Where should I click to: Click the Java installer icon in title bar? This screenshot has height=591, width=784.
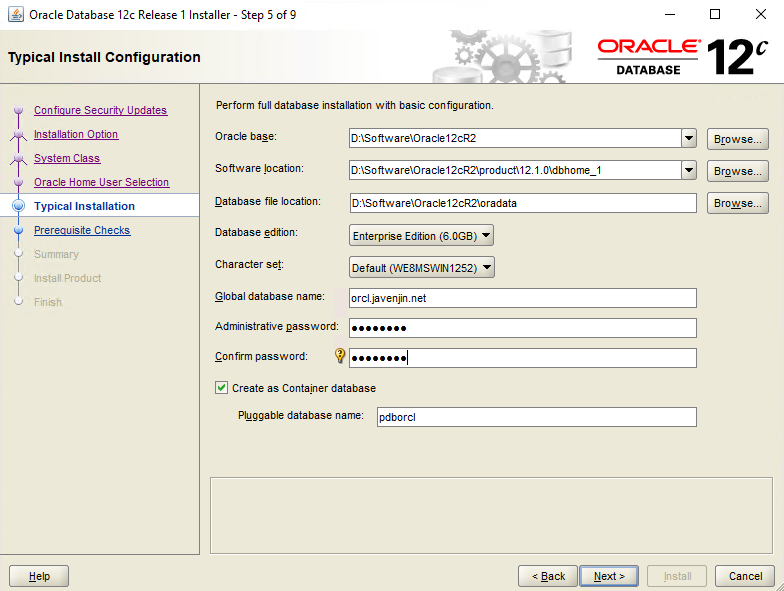click(x=16, y=14)
